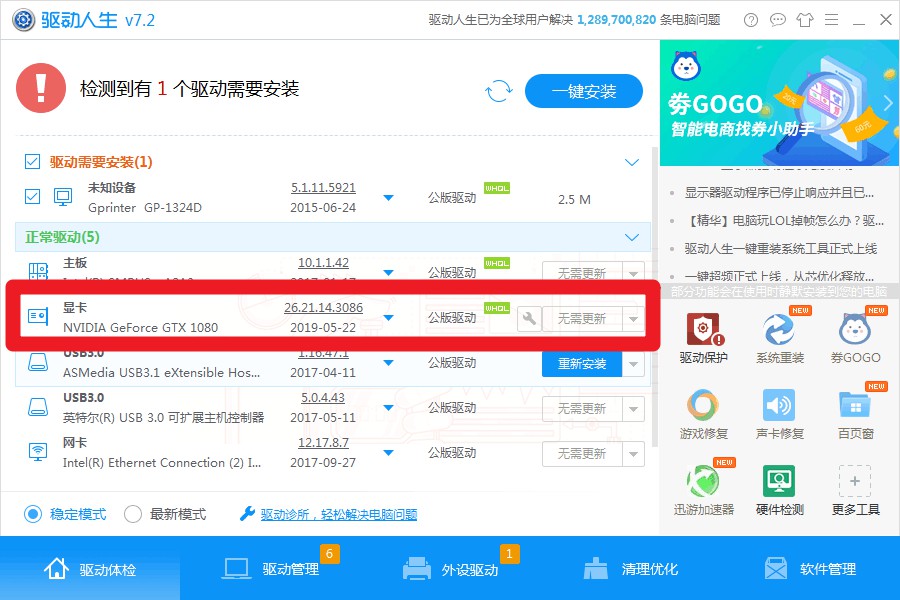Click the 2.5 M driver size text
The image size is (900, 600).
(574, 199)
